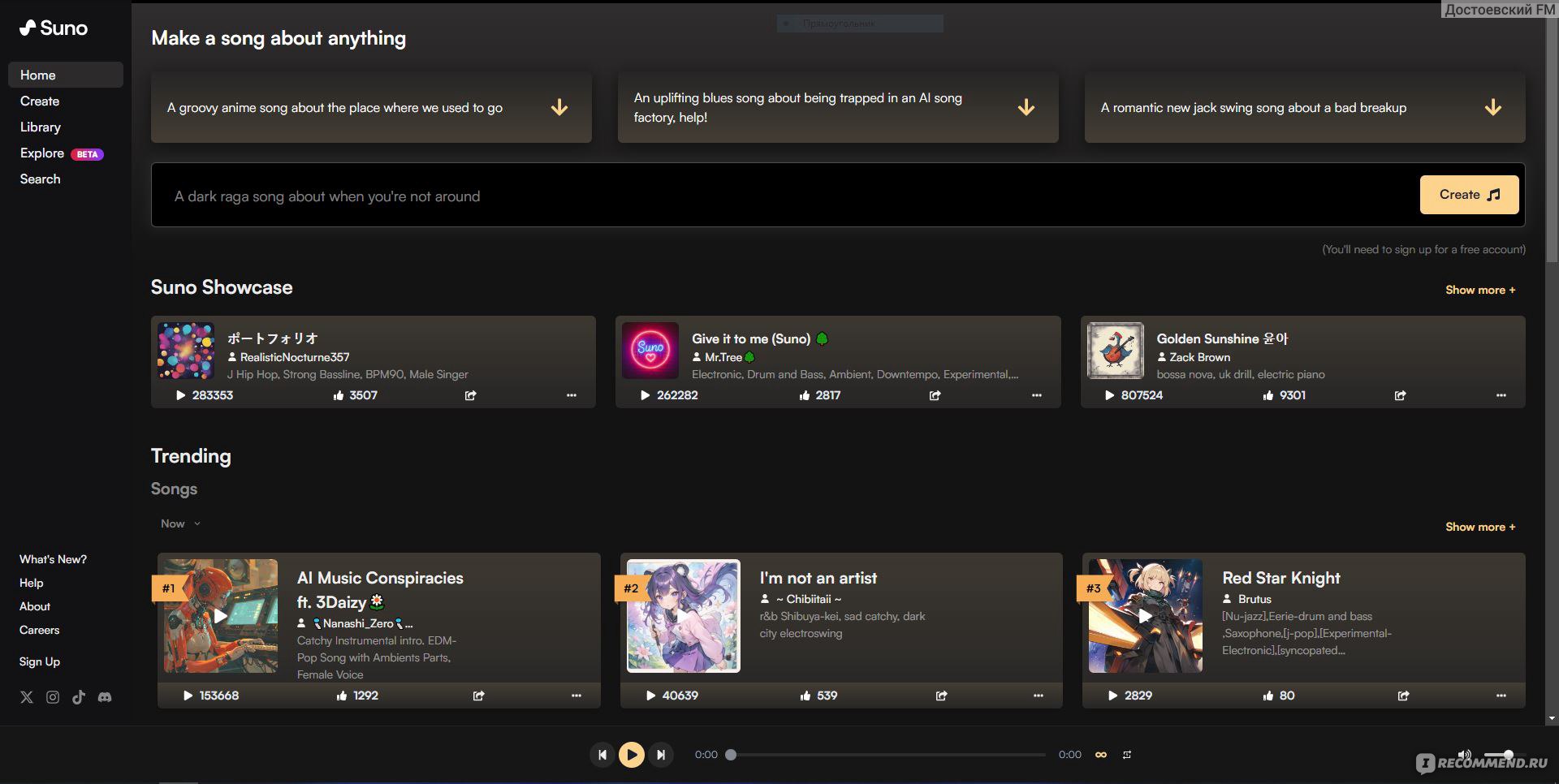Open the Library page
The width and height of the screenshot is (1559, 784).
tap(41, 127)
